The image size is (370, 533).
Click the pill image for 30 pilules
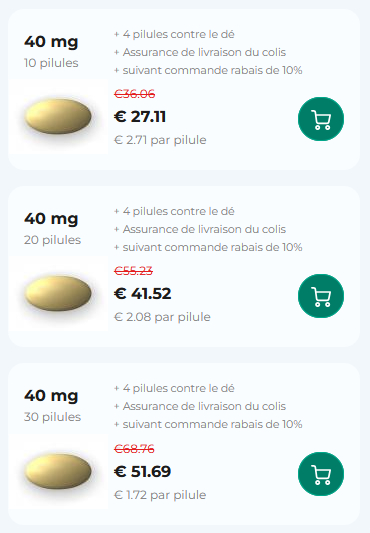click(58, 471)
